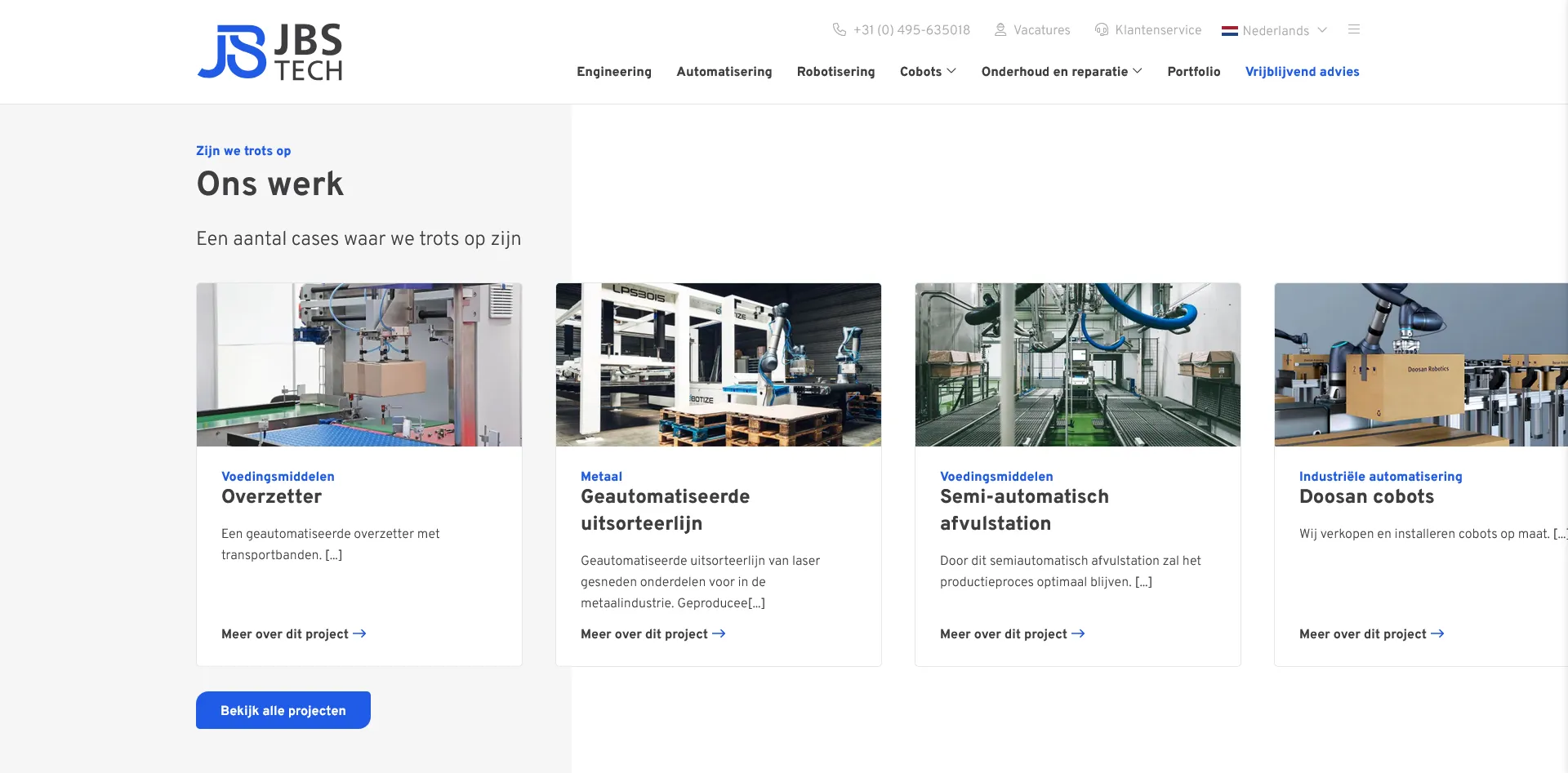
Task: Click the Vacatures person icon
Action: 1000,29
